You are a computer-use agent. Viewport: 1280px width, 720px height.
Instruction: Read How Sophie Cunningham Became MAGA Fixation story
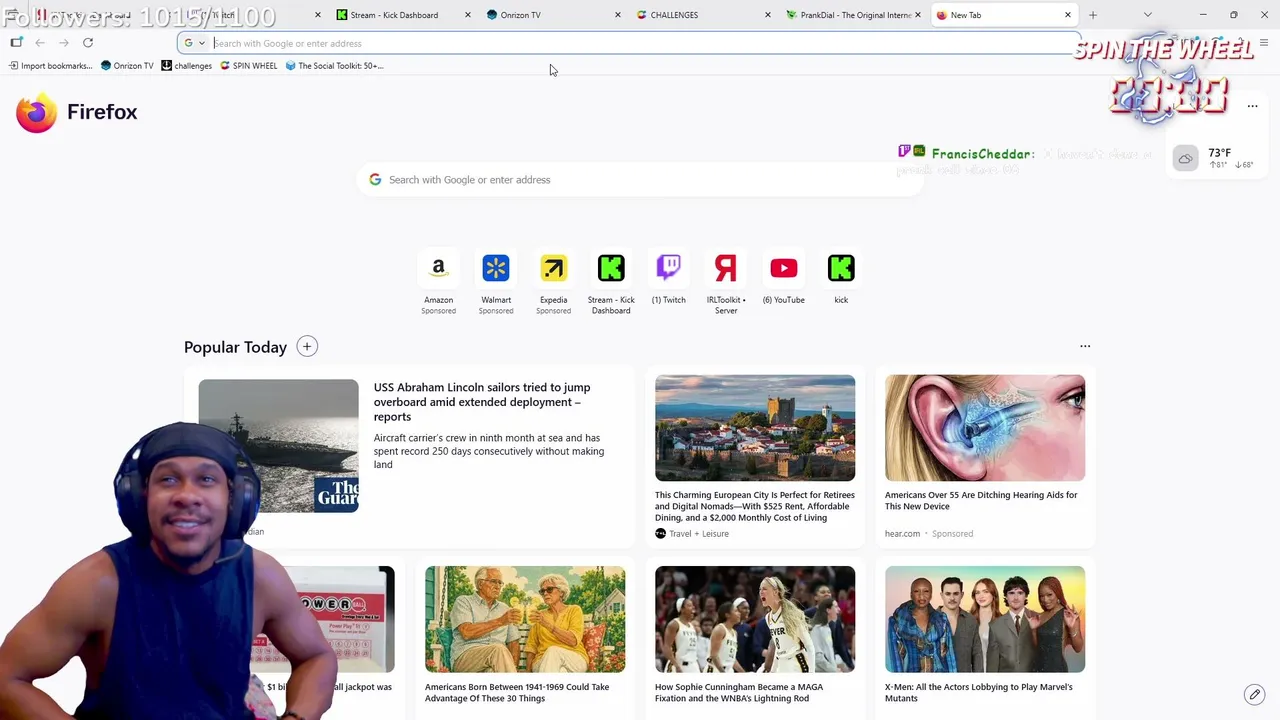(739, 692)
